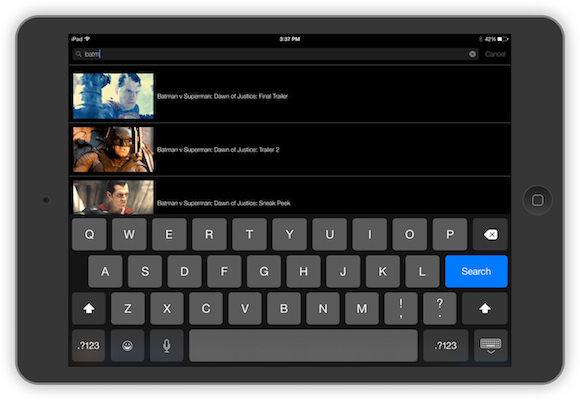This screenshot has height=400, width=580.
Task: Tap the O key
Action: 409,234
